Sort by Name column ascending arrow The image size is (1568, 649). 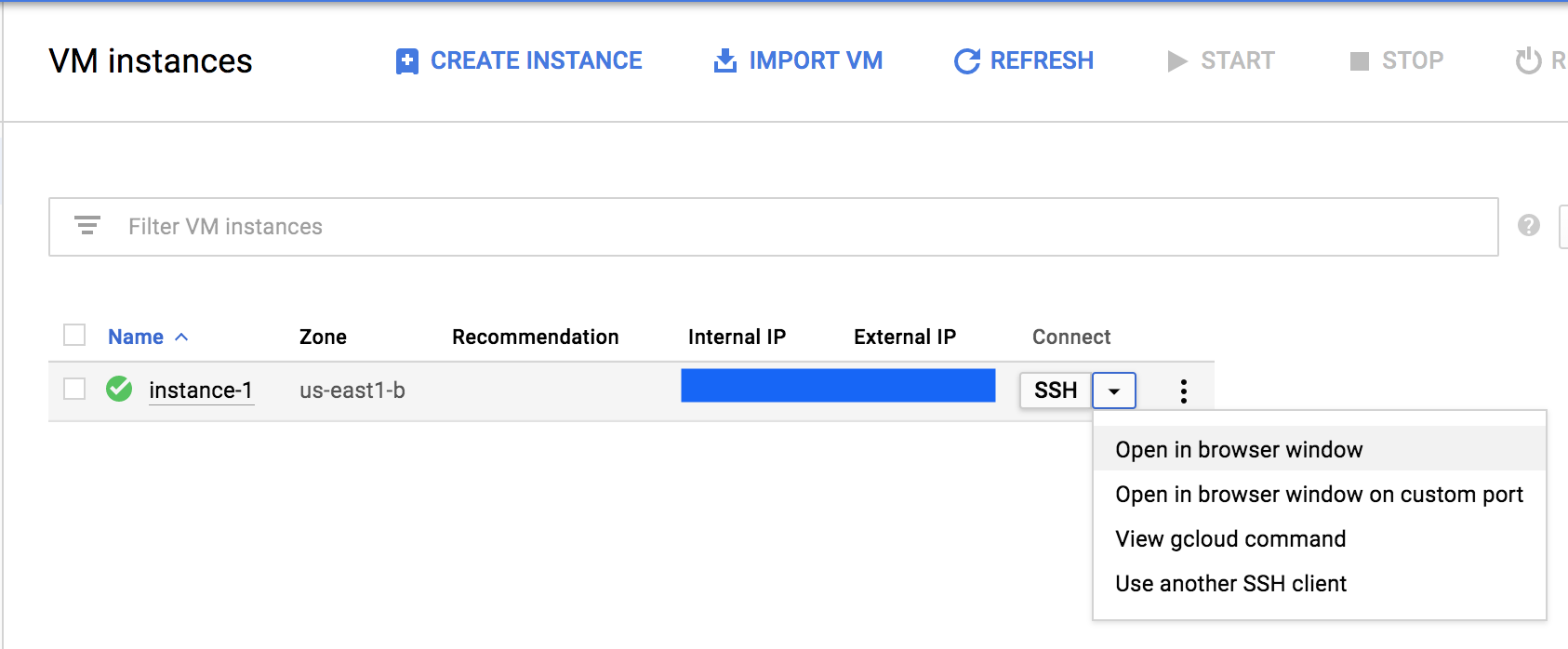click(181, 337)
